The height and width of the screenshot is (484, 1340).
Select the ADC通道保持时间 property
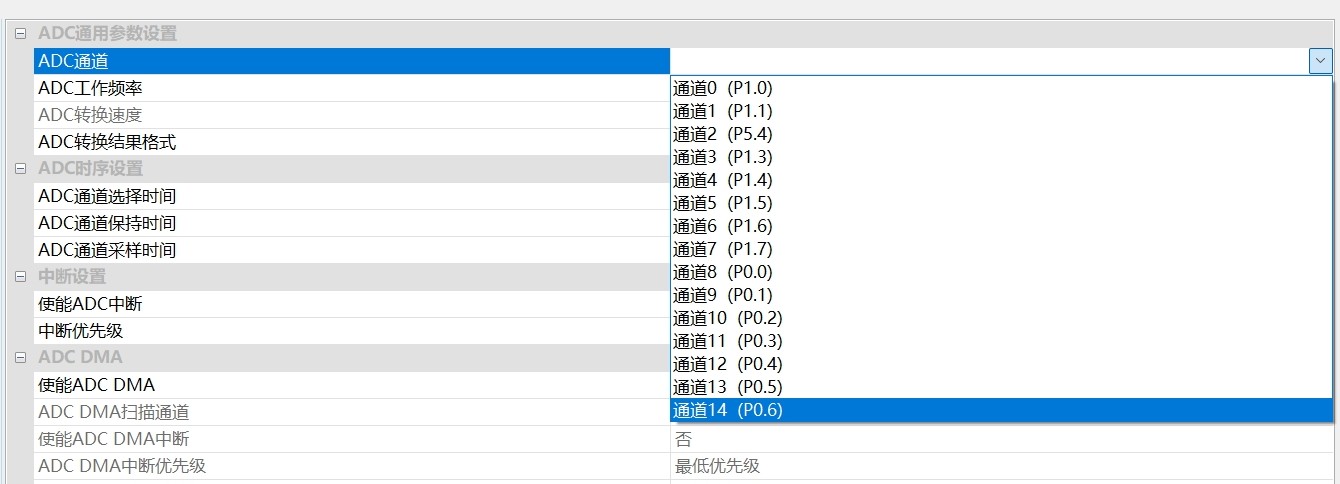pyautogui.click(x=352, y=223)
